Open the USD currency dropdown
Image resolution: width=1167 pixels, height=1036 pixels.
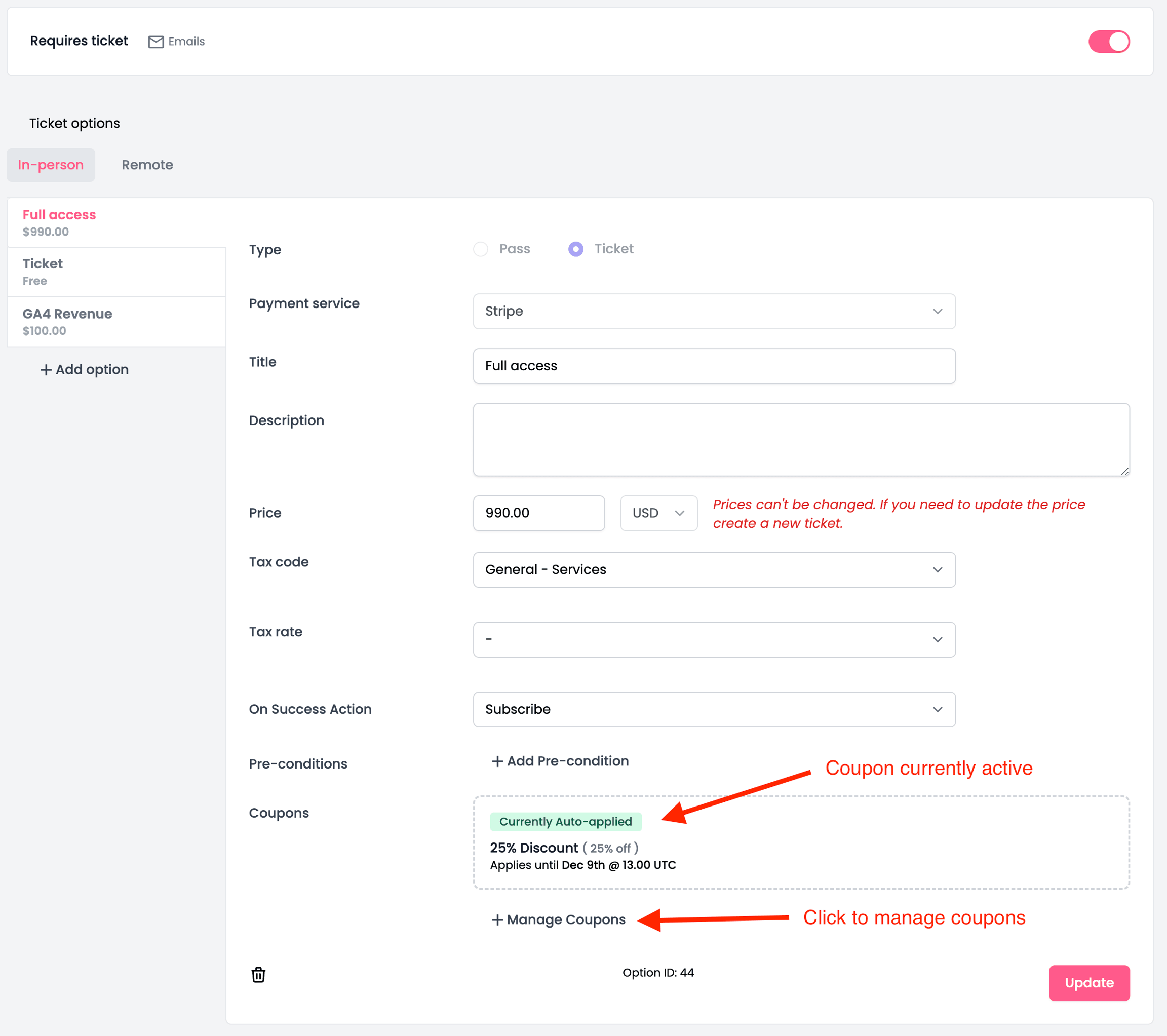[658, 513]
